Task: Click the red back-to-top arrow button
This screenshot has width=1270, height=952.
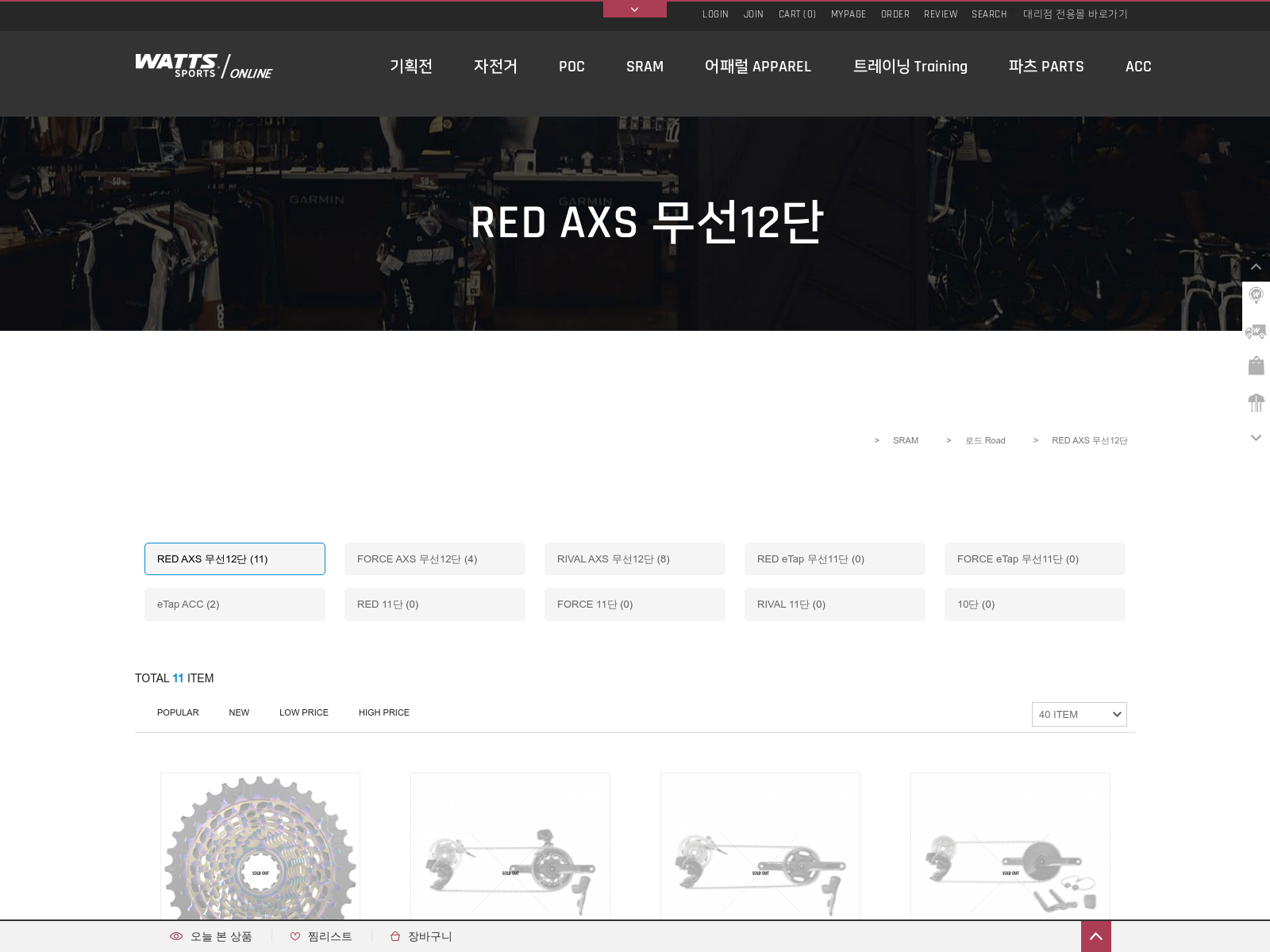Action: coord(1096,937)
